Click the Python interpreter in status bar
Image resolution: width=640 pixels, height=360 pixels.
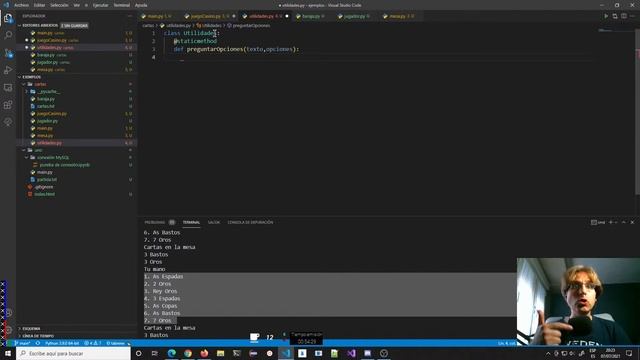click(62, 343)
